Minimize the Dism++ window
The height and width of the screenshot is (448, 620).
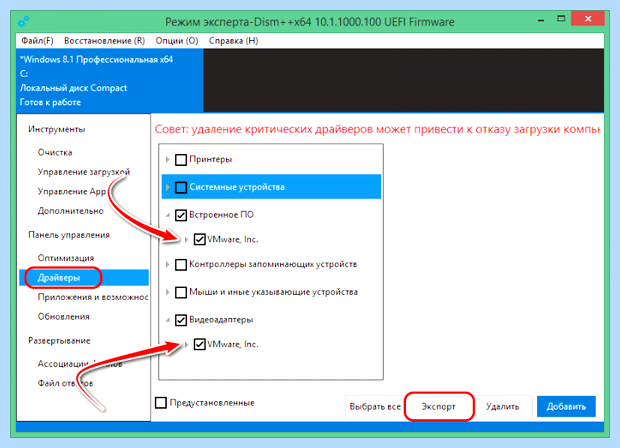541,19
